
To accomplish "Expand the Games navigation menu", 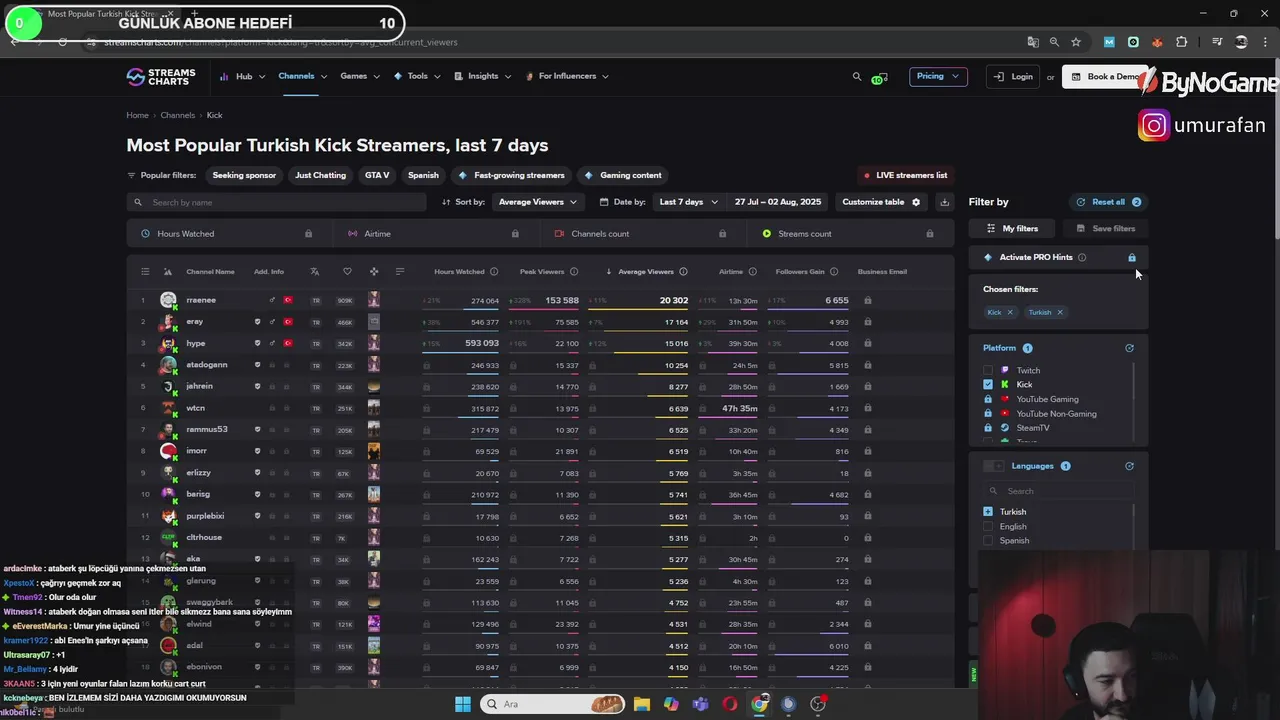I will (x=360, y=76).
